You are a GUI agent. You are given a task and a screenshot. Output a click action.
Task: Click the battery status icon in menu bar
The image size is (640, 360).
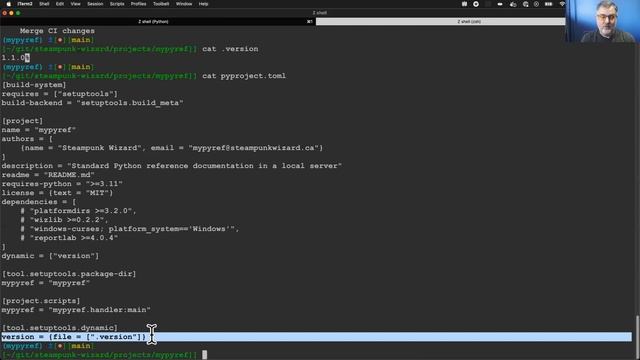(x=549, y=4)
